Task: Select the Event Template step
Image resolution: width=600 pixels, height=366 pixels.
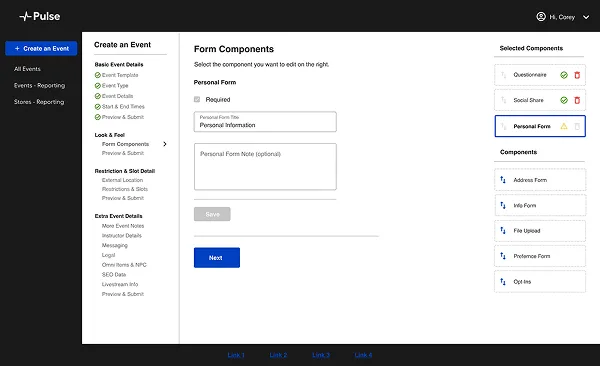Action: coord(120,75)
